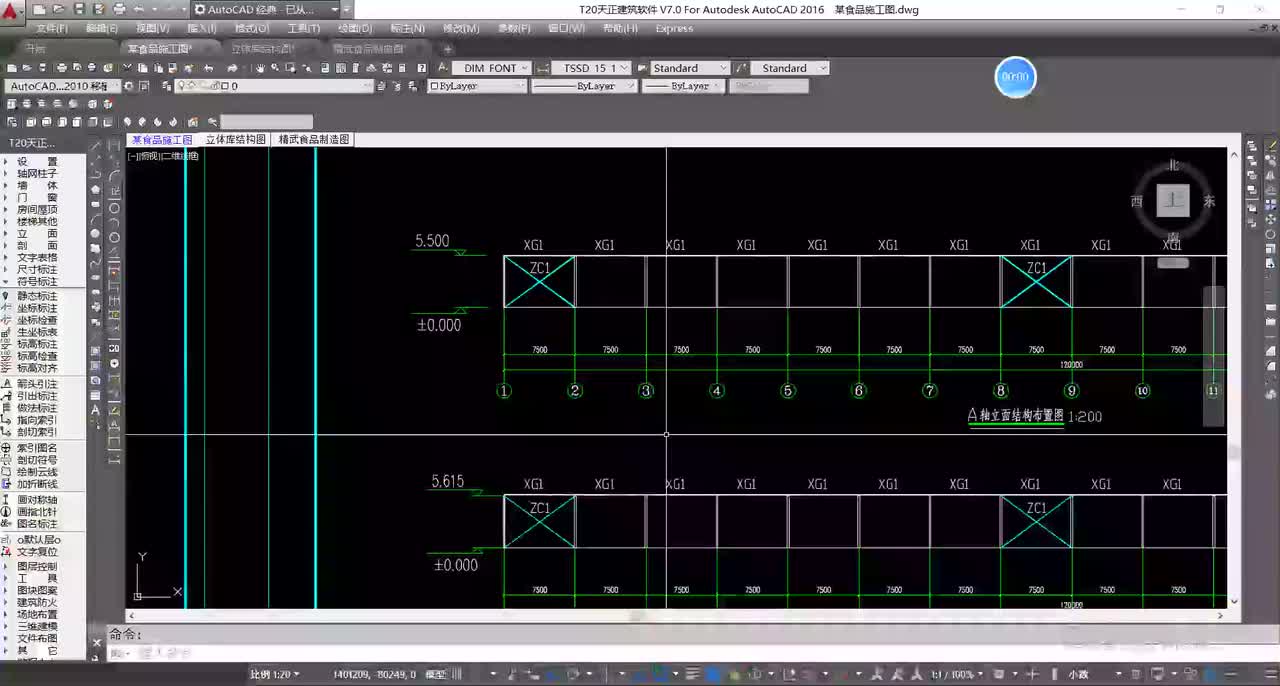This screenshot has width=1280, height=686.
Task: Expand the 墙体 menu group
Action: click(36, 185)
